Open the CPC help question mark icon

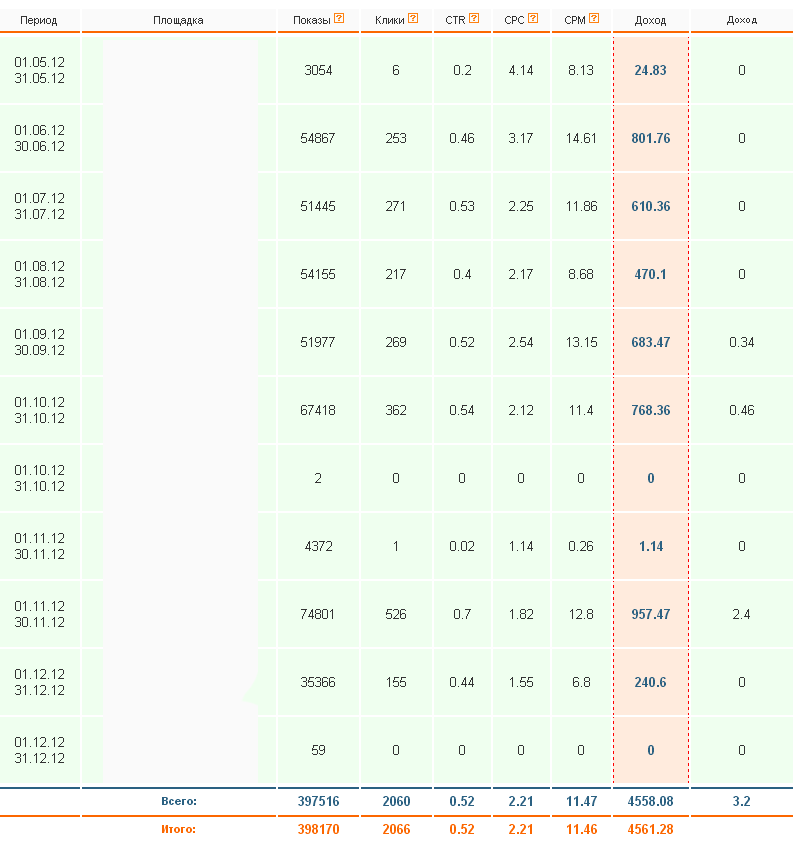pos(533,18)
